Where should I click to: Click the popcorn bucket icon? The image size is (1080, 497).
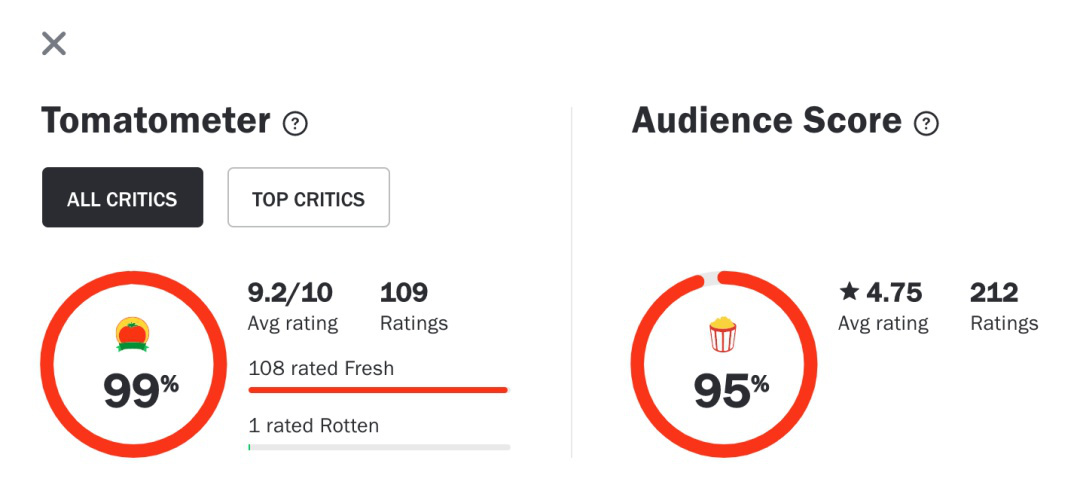pos(723,335)
